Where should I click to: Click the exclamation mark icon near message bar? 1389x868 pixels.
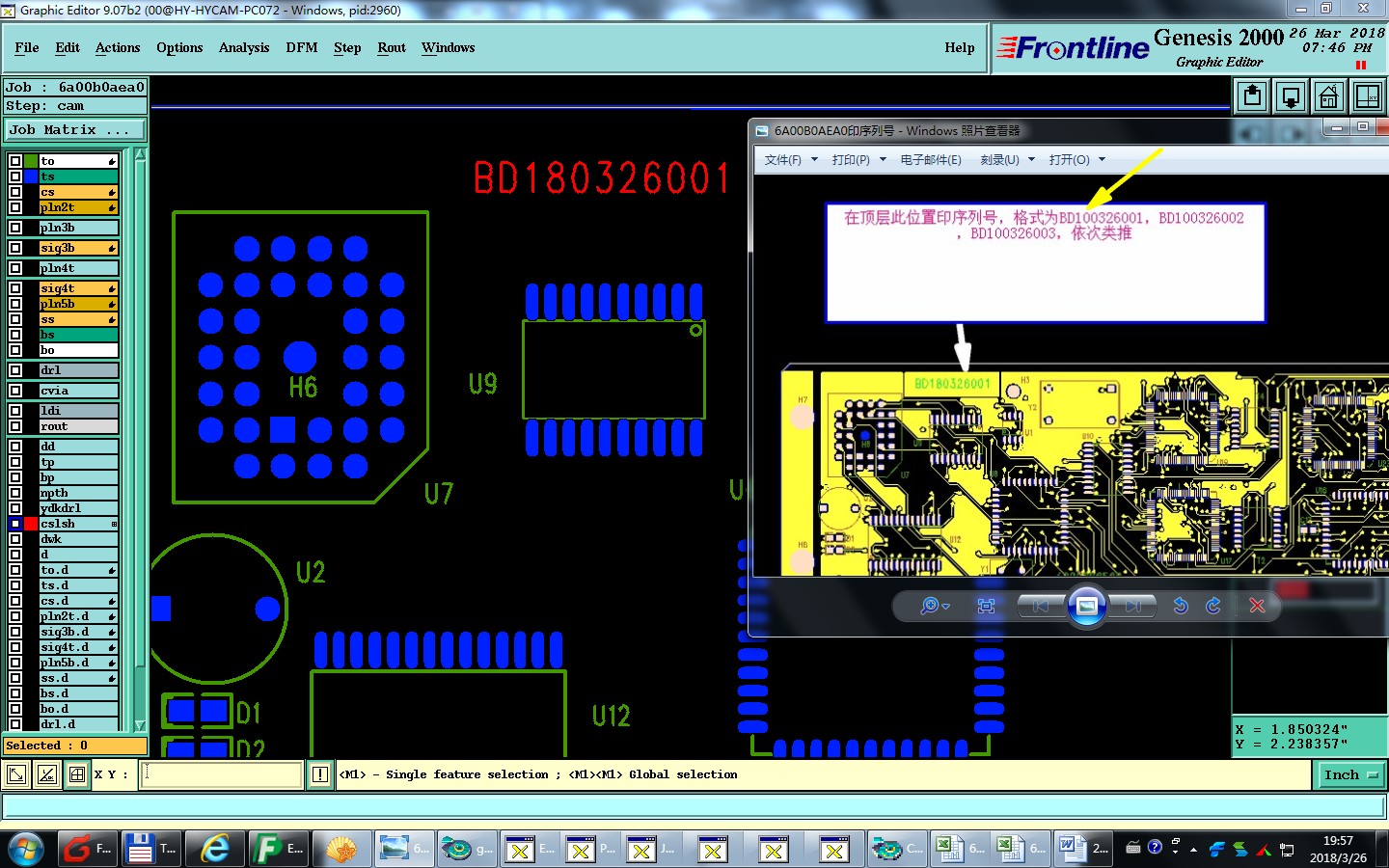[x=320, y=774]
